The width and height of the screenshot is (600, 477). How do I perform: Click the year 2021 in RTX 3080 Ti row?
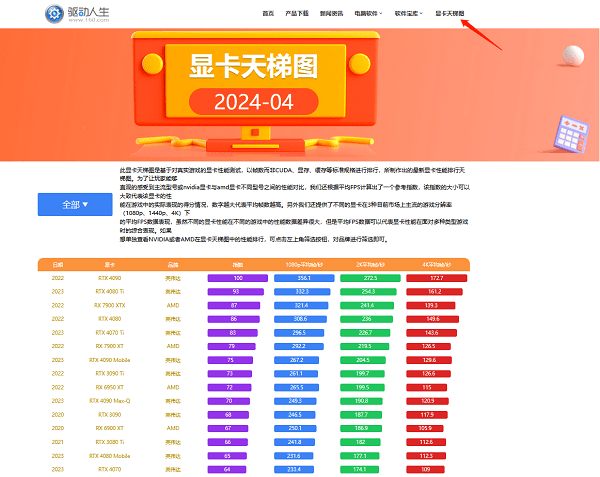point(58,442)
